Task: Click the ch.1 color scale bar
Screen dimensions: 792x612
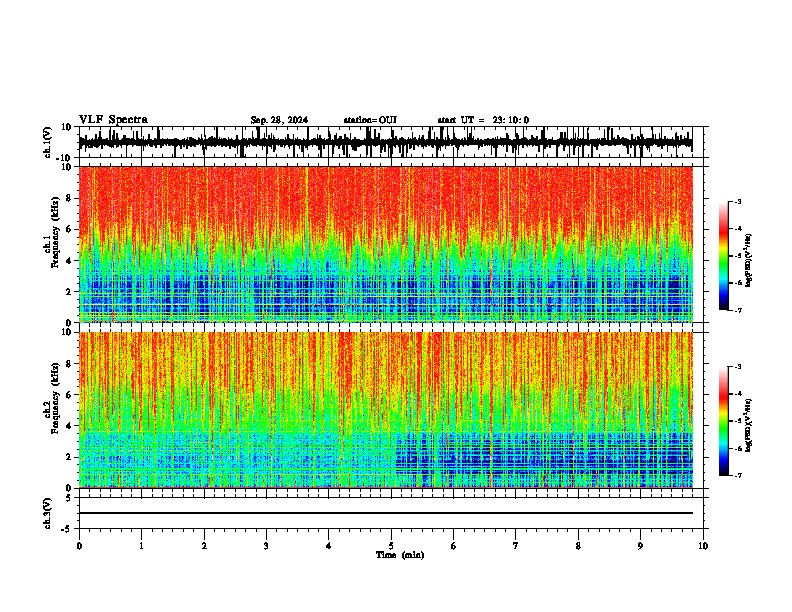Action: [724, 256]
